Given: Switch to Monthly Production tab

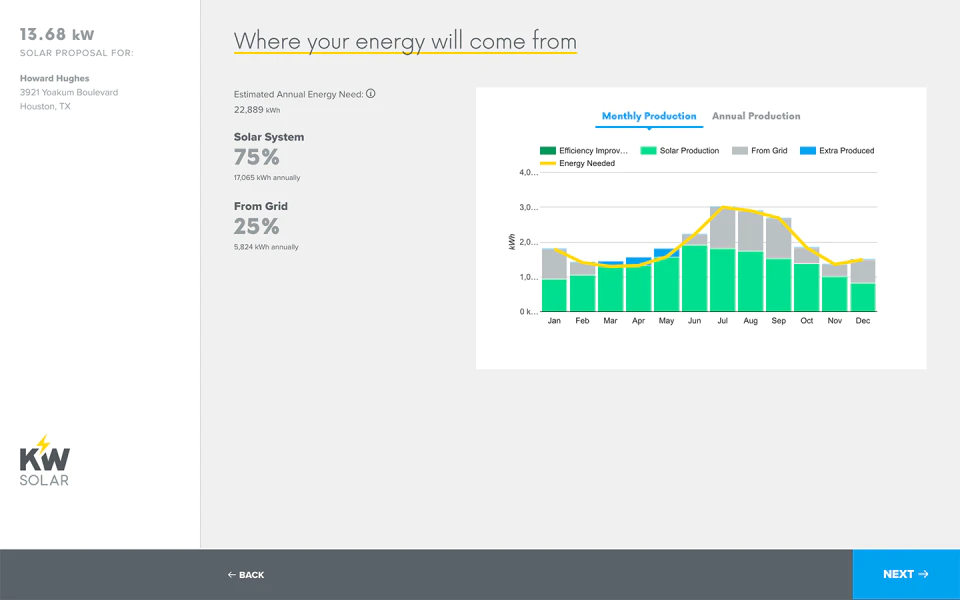Looking at the screenshot, I should pyautogui.click(x=649, y=116).
